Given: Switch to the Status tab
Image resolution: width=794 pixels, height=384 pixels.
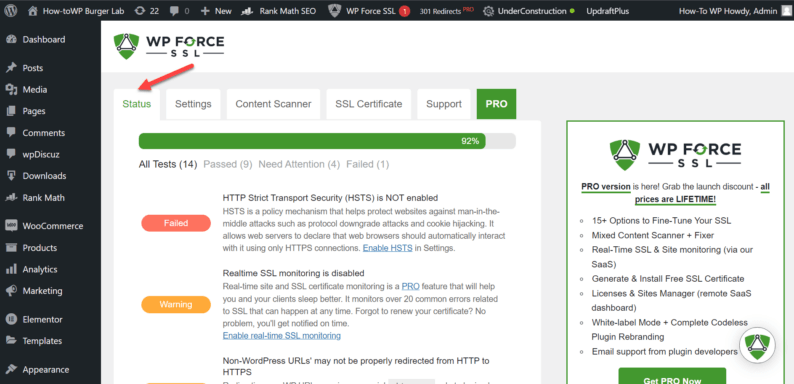Looking at the screenshot, I should click(137, 104).
